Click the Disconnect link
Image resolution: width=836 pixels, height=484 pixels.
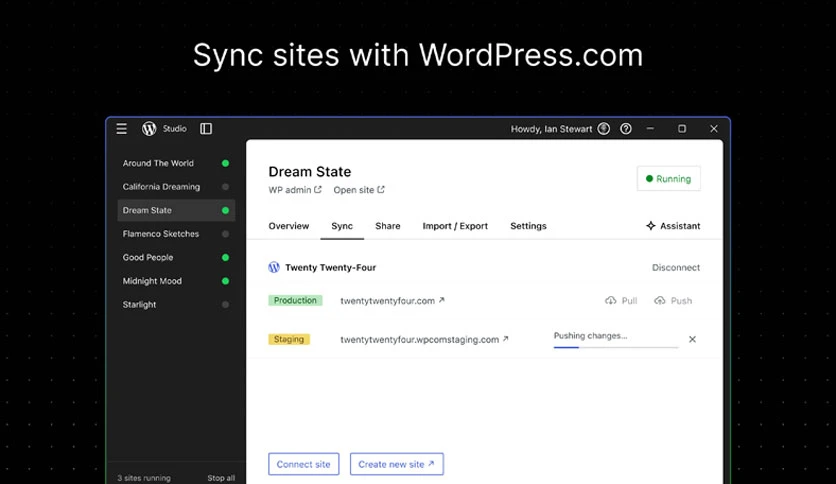tap(676, 268)
